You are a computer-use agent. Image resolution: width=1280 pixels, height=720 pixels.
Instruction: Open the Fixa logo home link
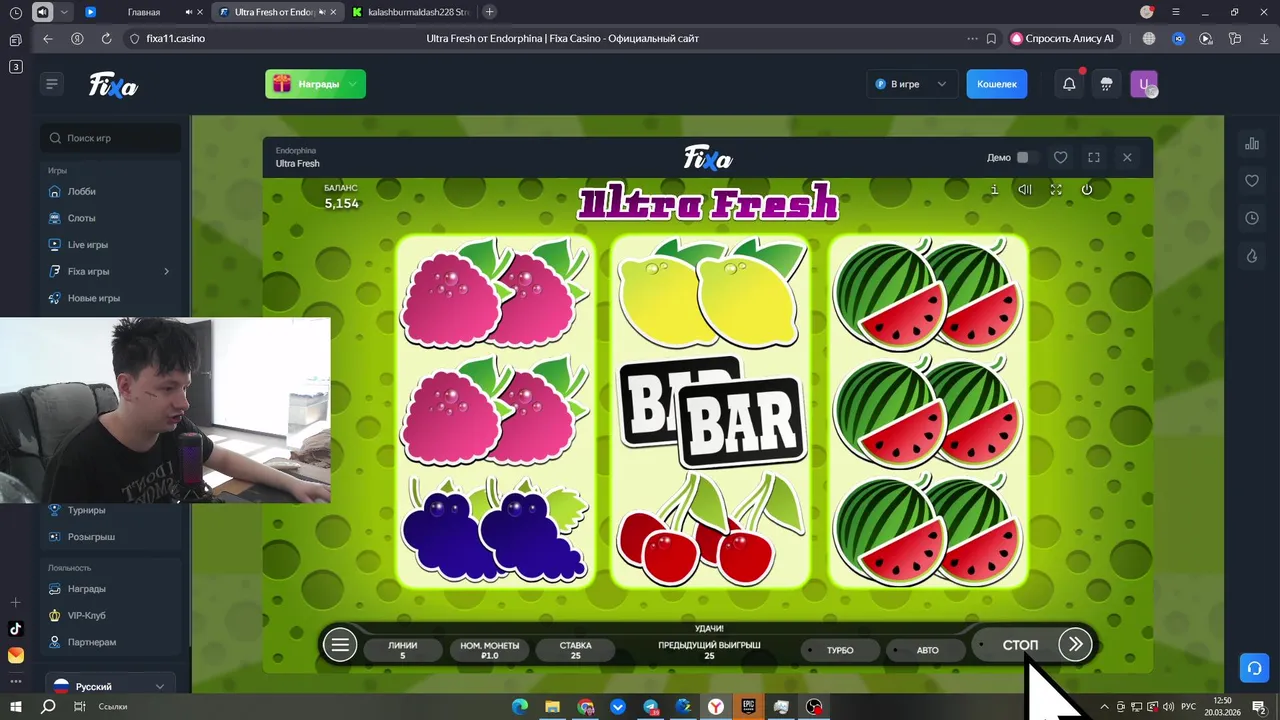click(x=113, y=85)
